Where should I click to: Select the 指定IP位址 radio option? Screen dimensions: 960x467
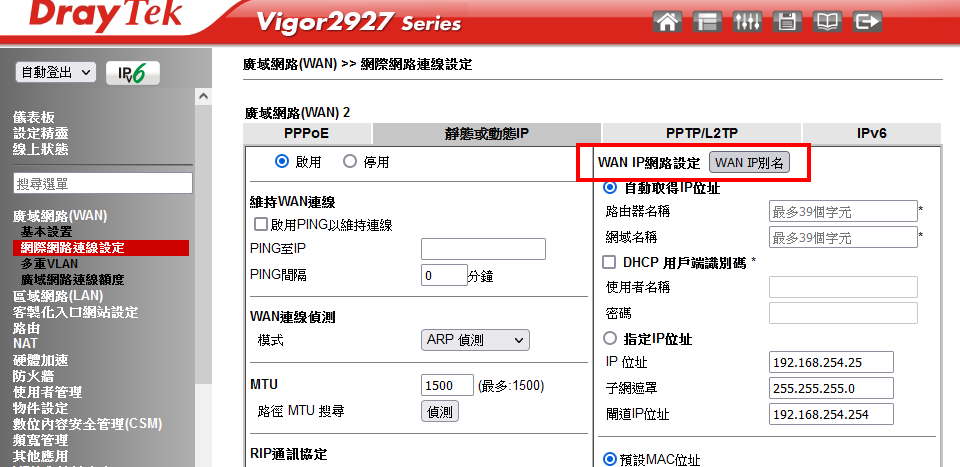(x=610, y=338)
